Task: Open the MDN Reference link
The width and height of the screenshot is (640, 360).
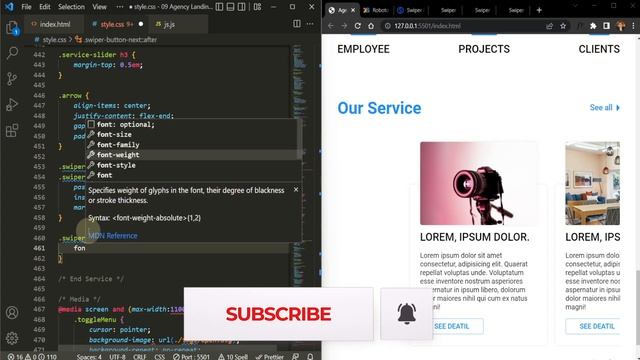Action: tap(113, 236)
